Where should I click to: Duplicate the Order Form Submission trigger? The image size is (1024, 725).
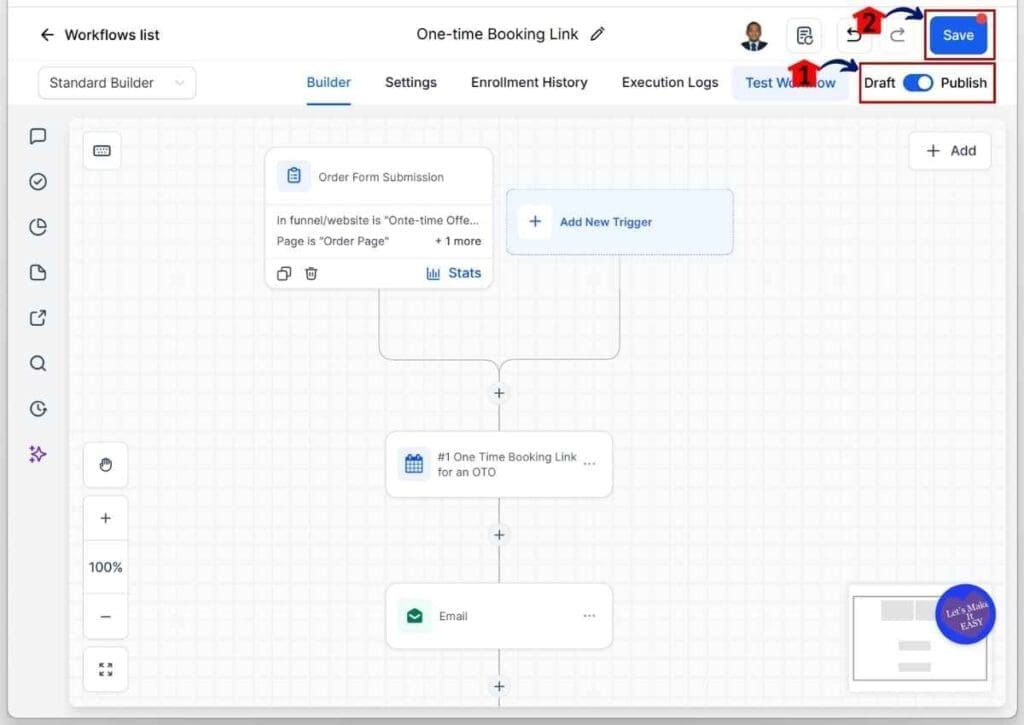[283, 274]
